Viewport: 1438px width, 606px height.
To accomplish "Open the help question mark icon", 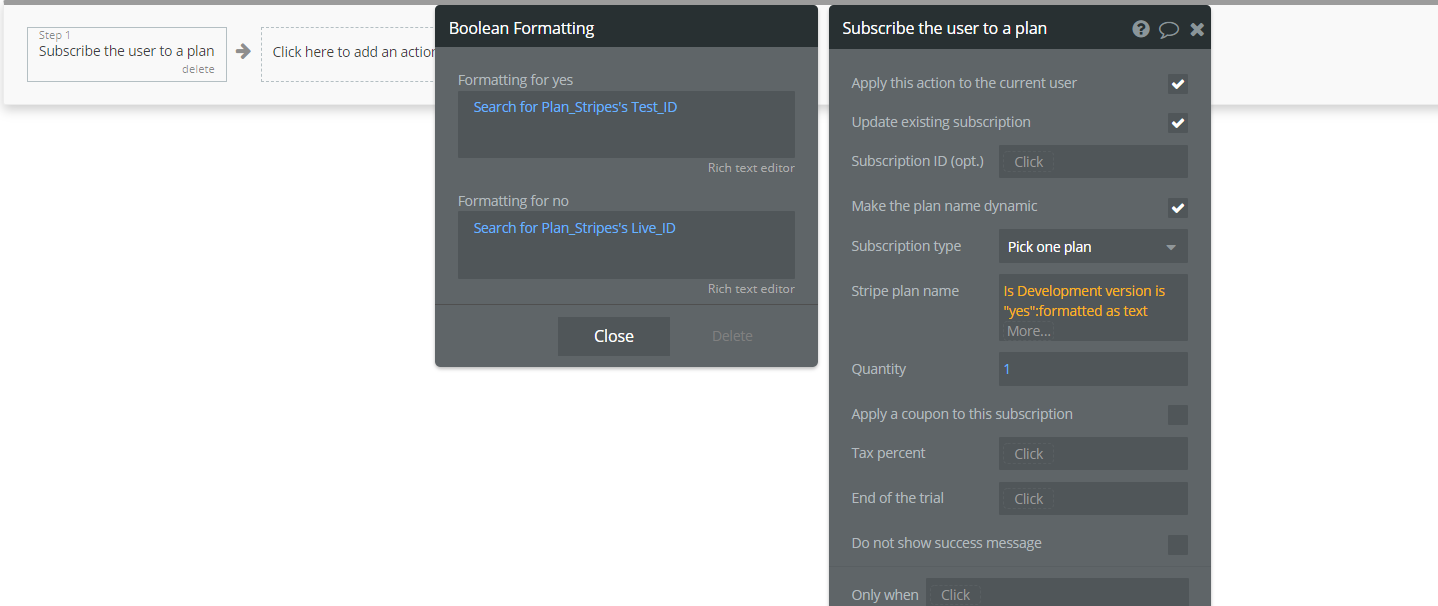I will [x=1141, y=29].
